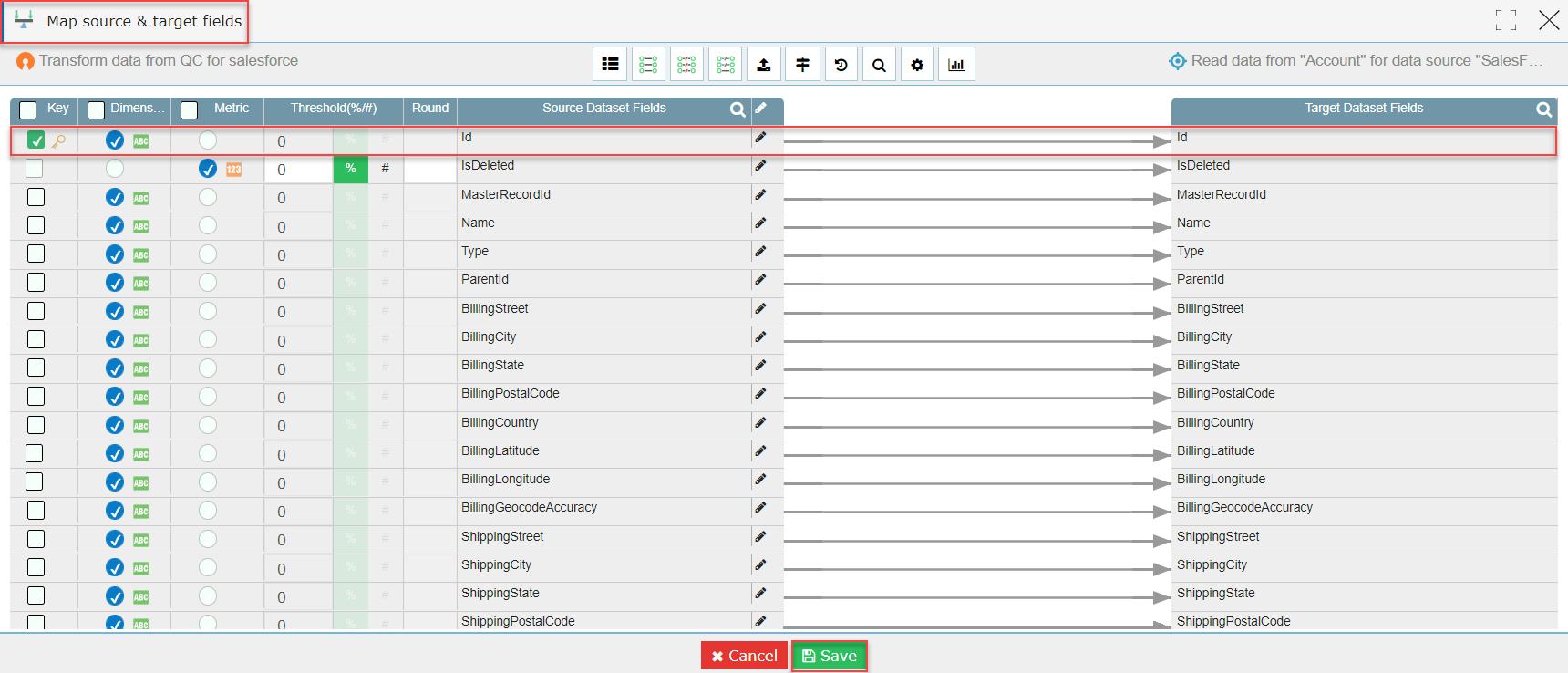Click the BillingGeocodeAccuracy target field

pos(1244,508)
